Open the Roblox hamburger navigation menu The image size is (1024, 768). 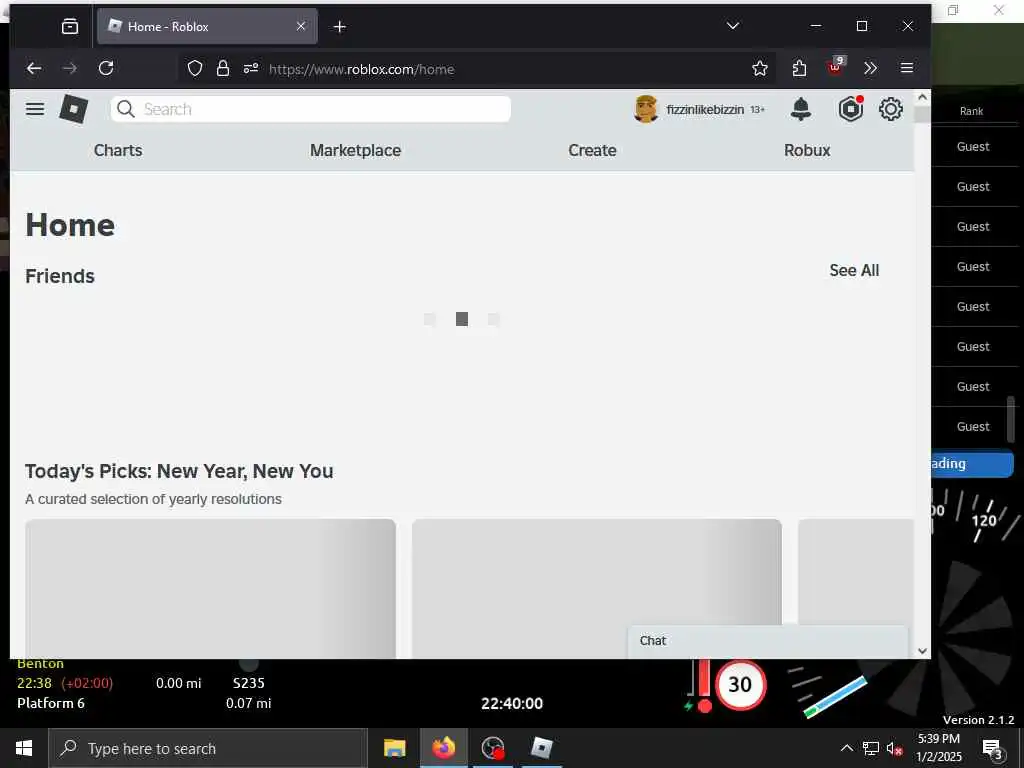35,109
